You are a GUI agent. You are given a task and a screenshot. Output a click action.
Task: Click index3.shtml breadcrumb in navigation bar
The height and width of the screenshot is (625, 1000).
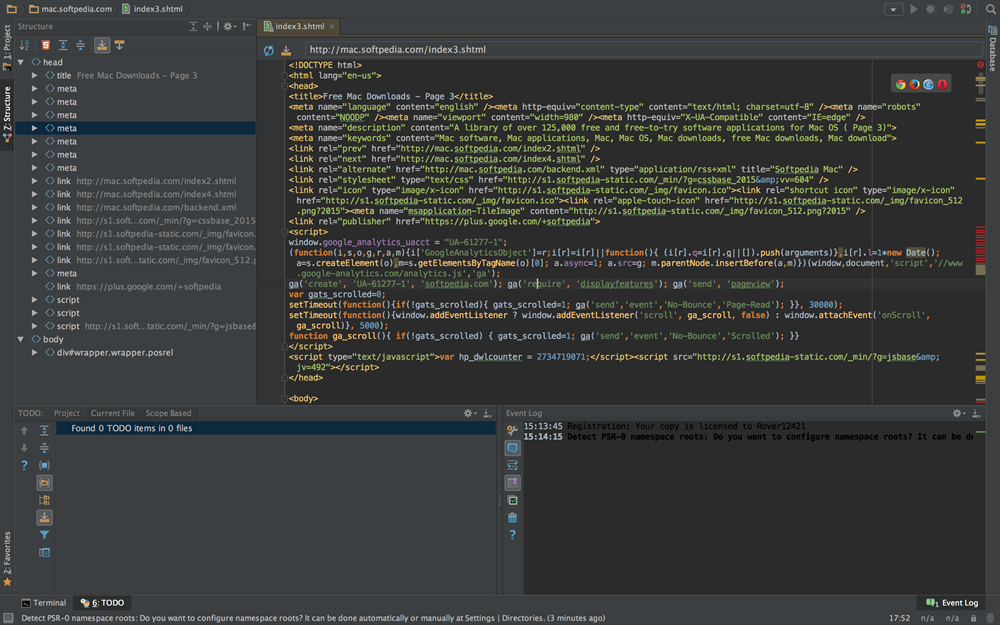tap(152, 9)
